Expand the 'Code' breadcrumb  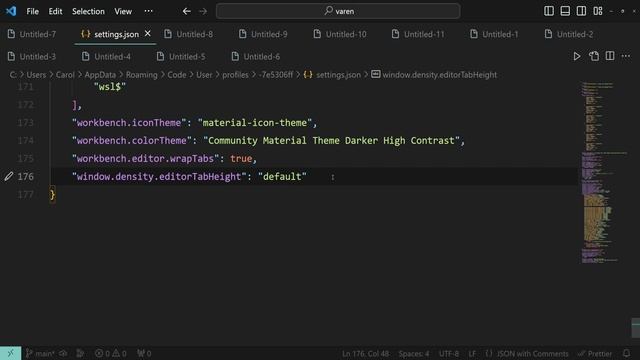tap(177, 75)
